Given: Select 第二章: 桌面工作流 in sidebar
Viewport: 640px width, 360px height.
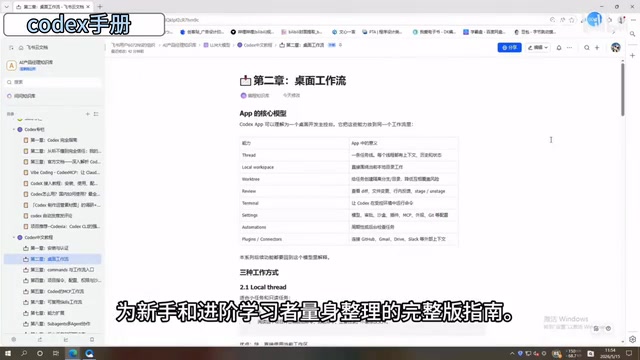Looking at the screenshot, I should coord(53,259).
